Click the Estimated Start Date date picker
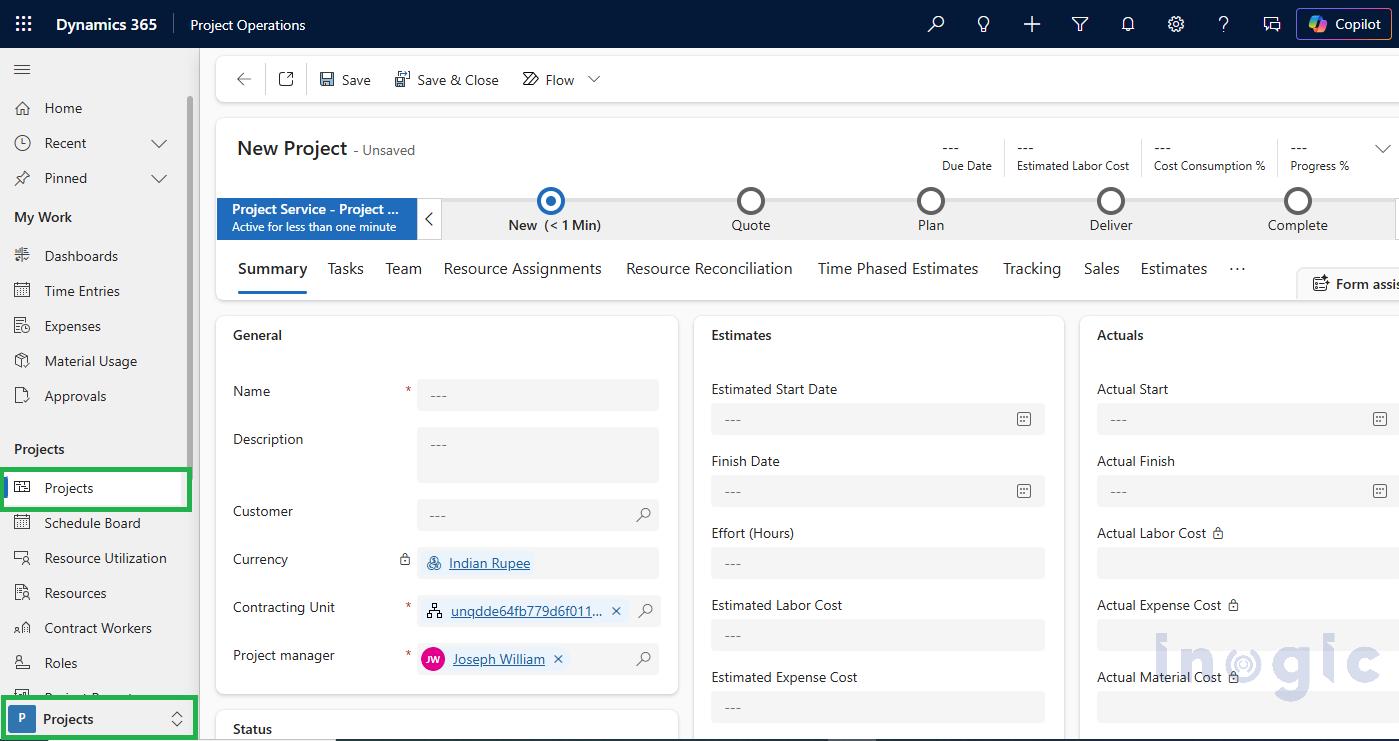The height and width of the screenshot is (741, 1399). click(1023, 419)
